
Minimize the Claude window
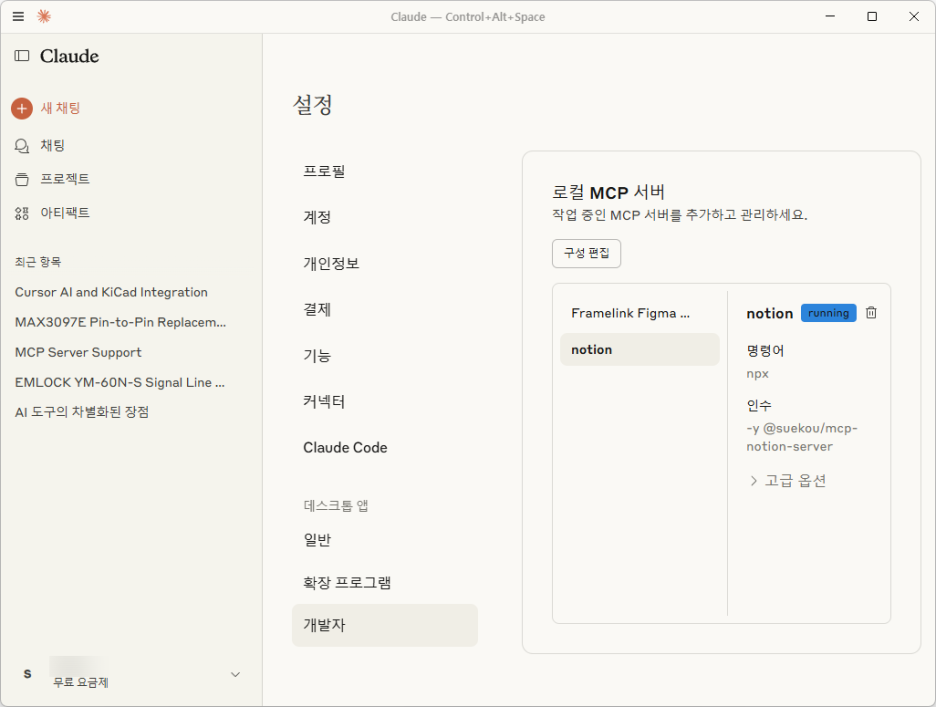(x=830, y=17)
